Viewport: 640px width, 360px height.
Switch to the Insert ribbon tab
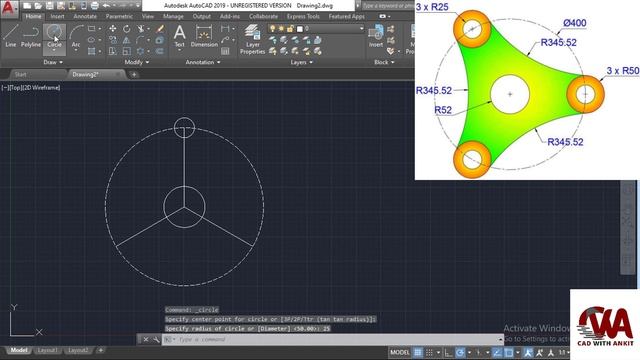[57, 16]
